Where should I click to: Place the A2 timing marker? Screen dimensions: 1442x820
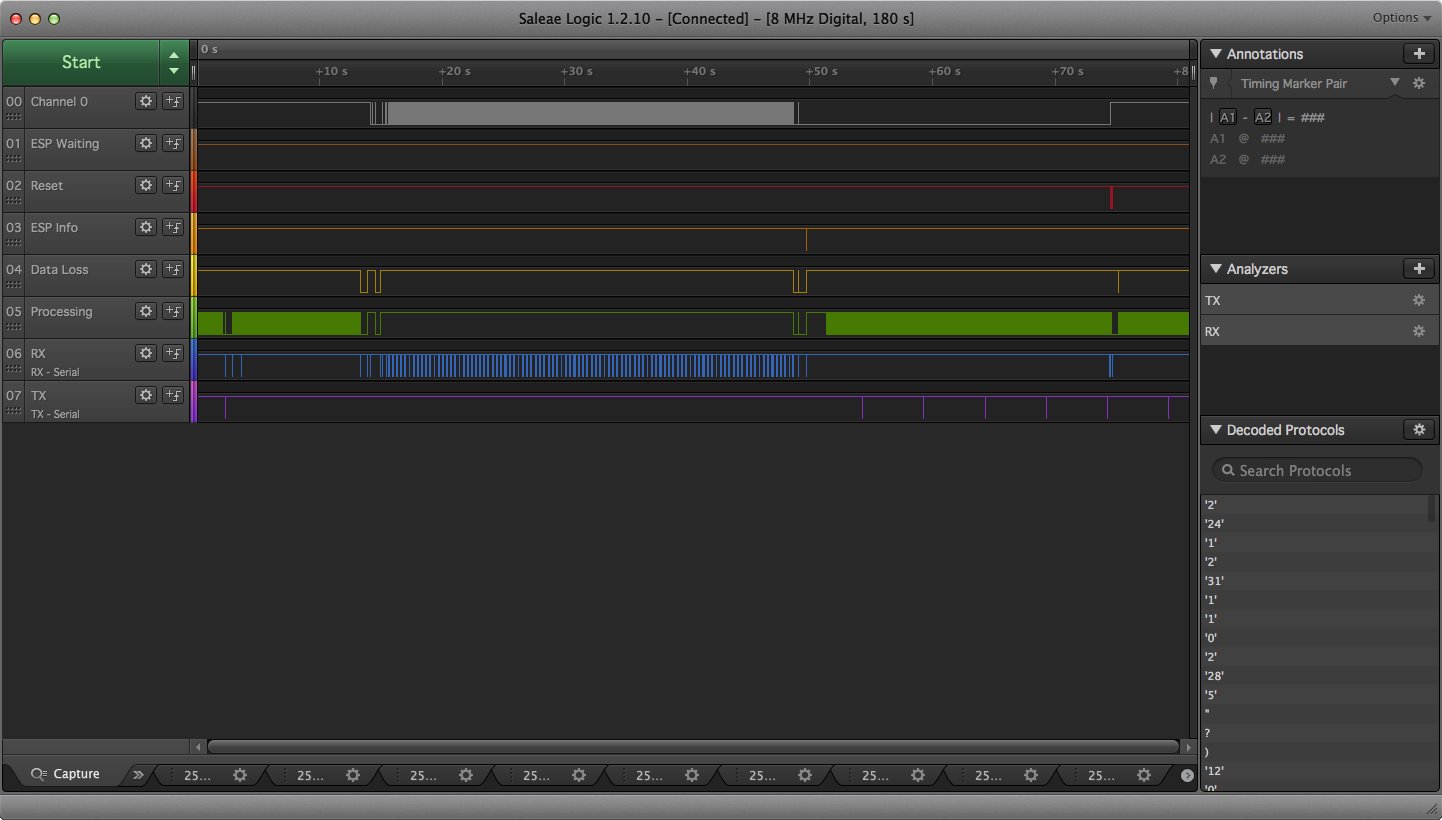tap(1263, 117)
